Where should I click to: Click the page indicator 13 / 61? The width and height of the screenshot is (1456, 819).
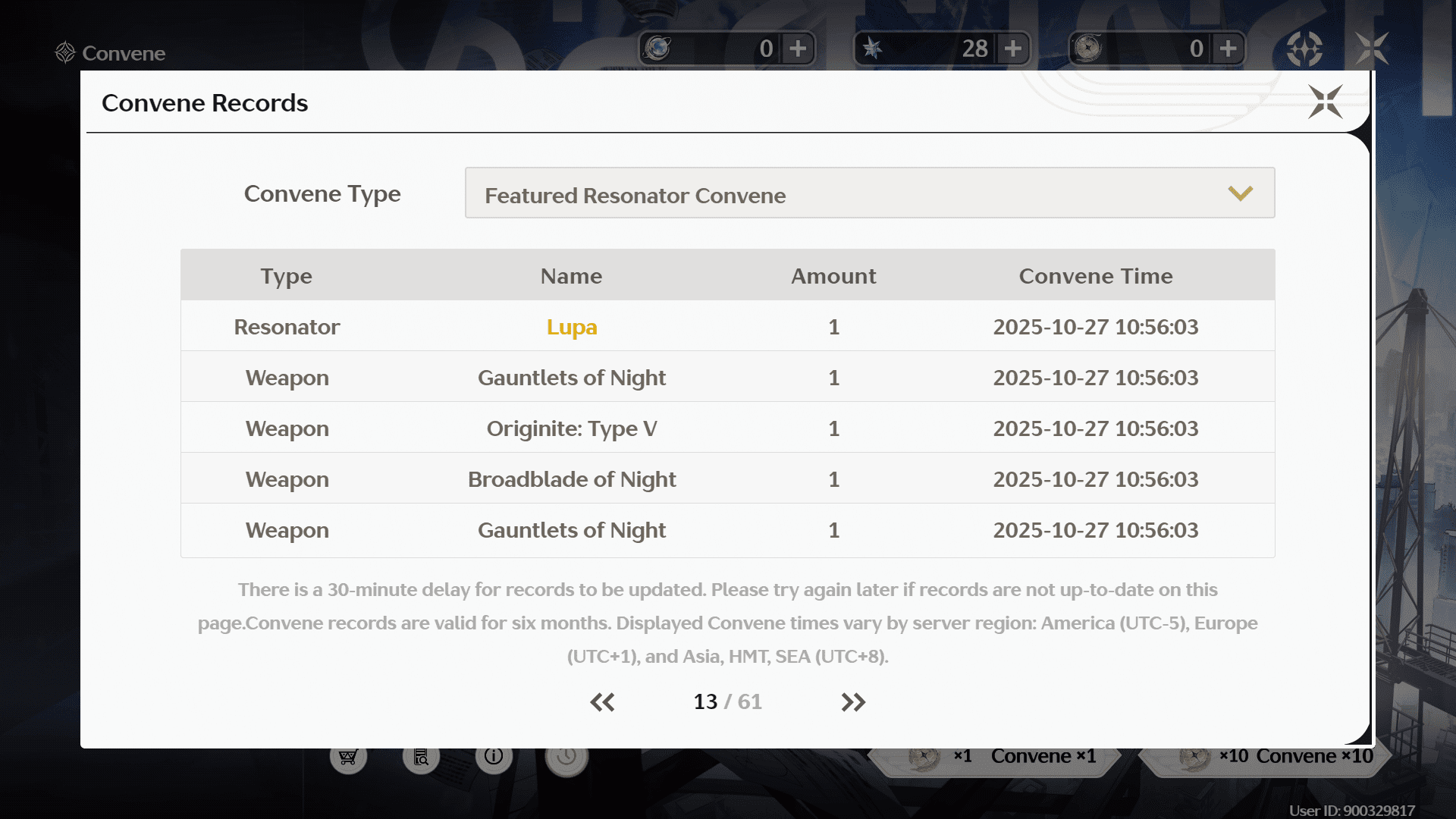(727, 702)
